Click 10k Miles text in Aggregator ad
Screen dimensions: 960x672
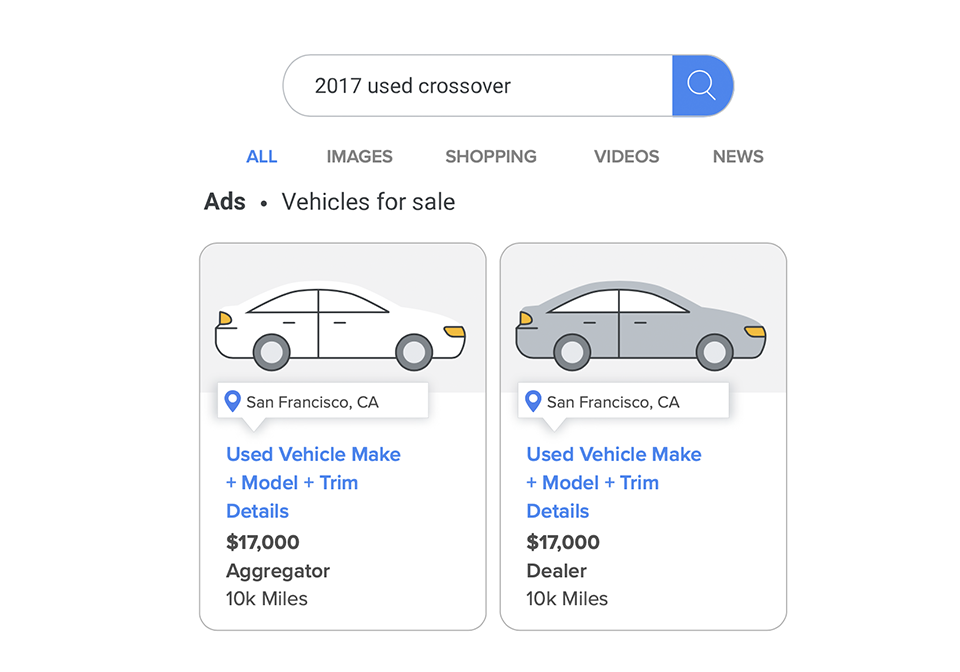tap(267, 599)
